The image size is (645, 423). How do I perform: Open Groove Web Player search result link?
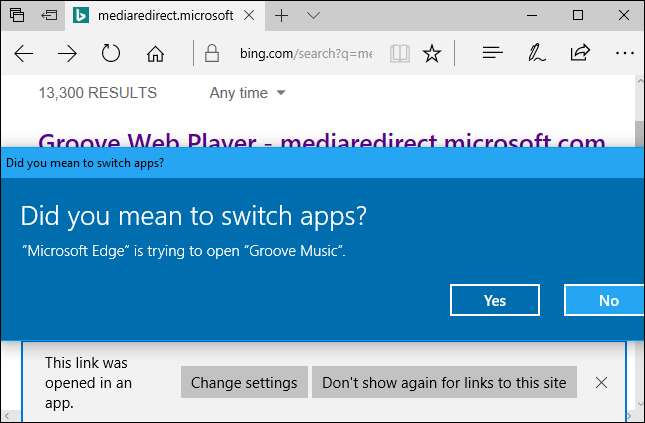click(x=322, y=140)
